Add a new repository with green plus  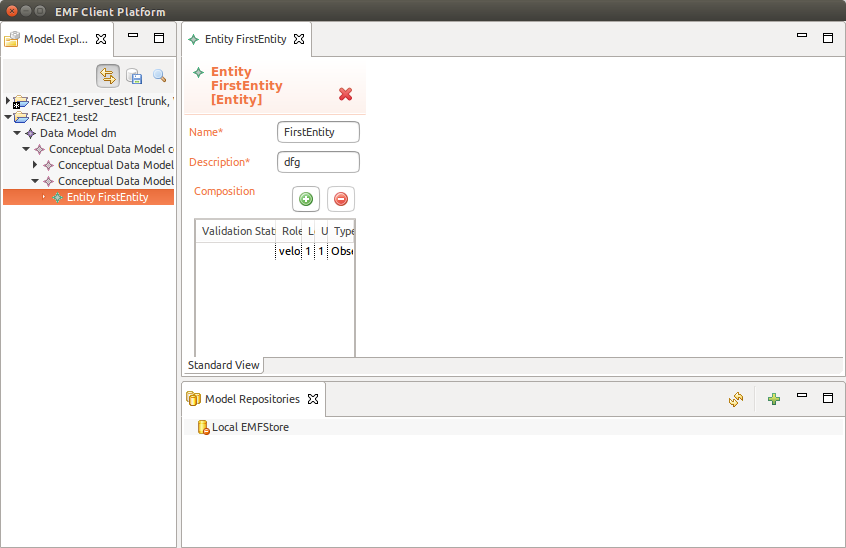(x=774, y=399)
